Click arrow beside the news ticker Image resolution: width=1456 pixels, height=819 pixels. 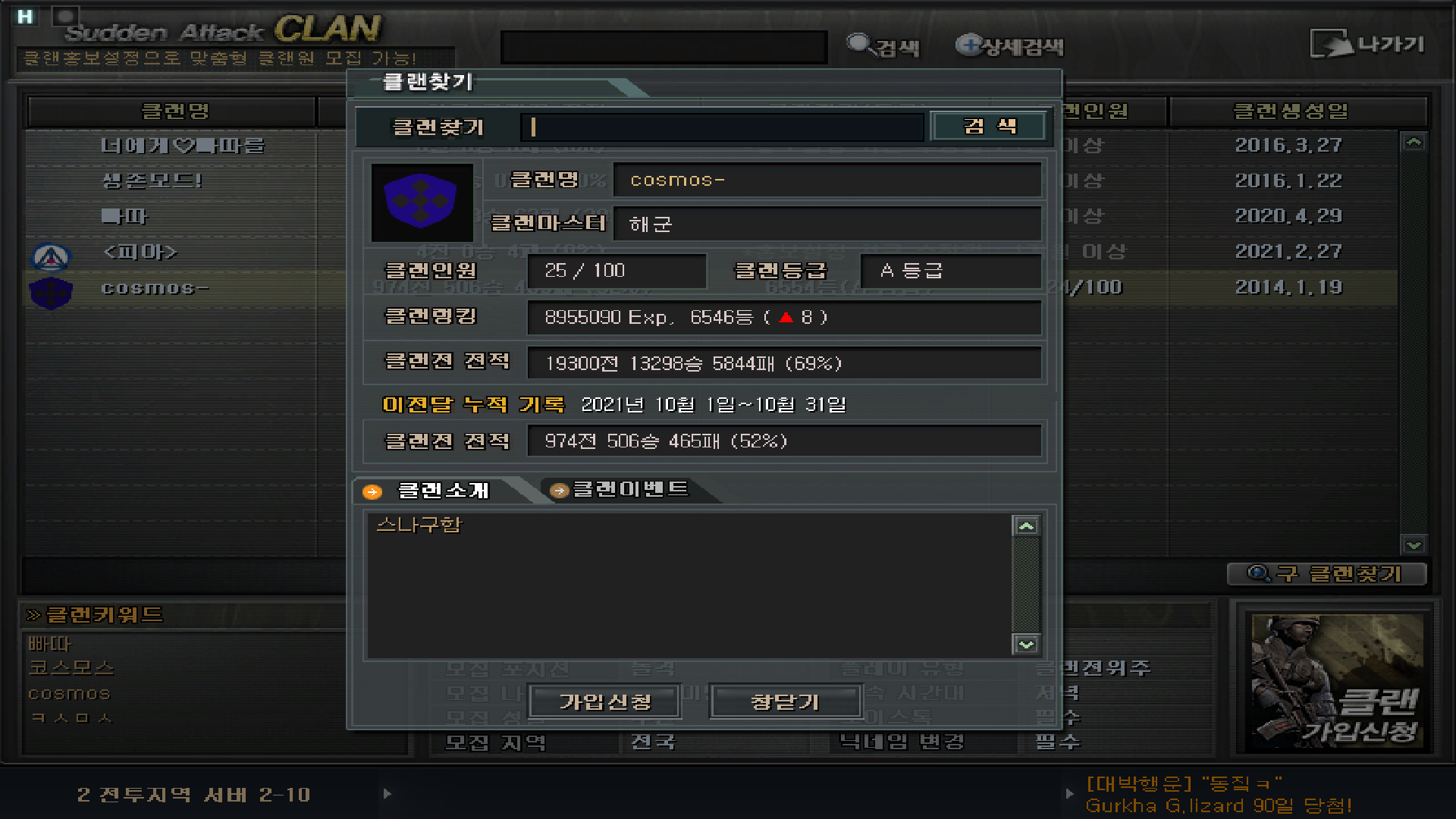[1069, 794]
